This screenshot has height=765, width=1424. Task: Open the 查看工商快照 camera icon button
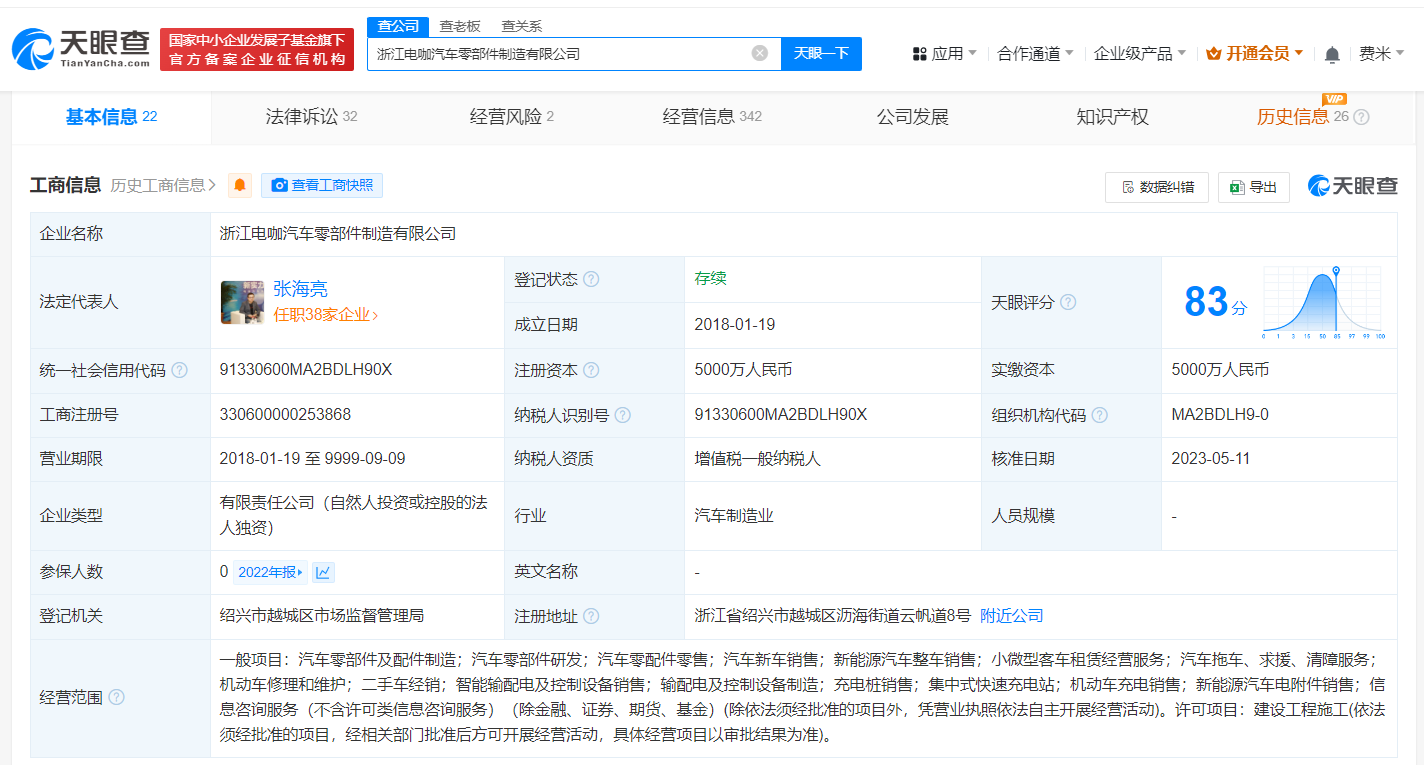click(x=280, y=185)
